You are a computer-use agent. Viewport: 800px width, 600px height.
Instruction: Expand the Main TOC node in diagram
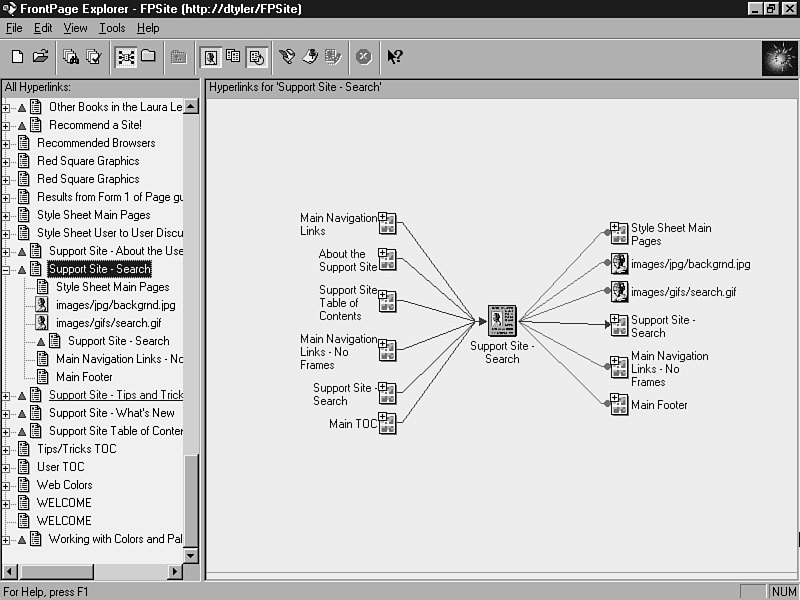(381, 419)
